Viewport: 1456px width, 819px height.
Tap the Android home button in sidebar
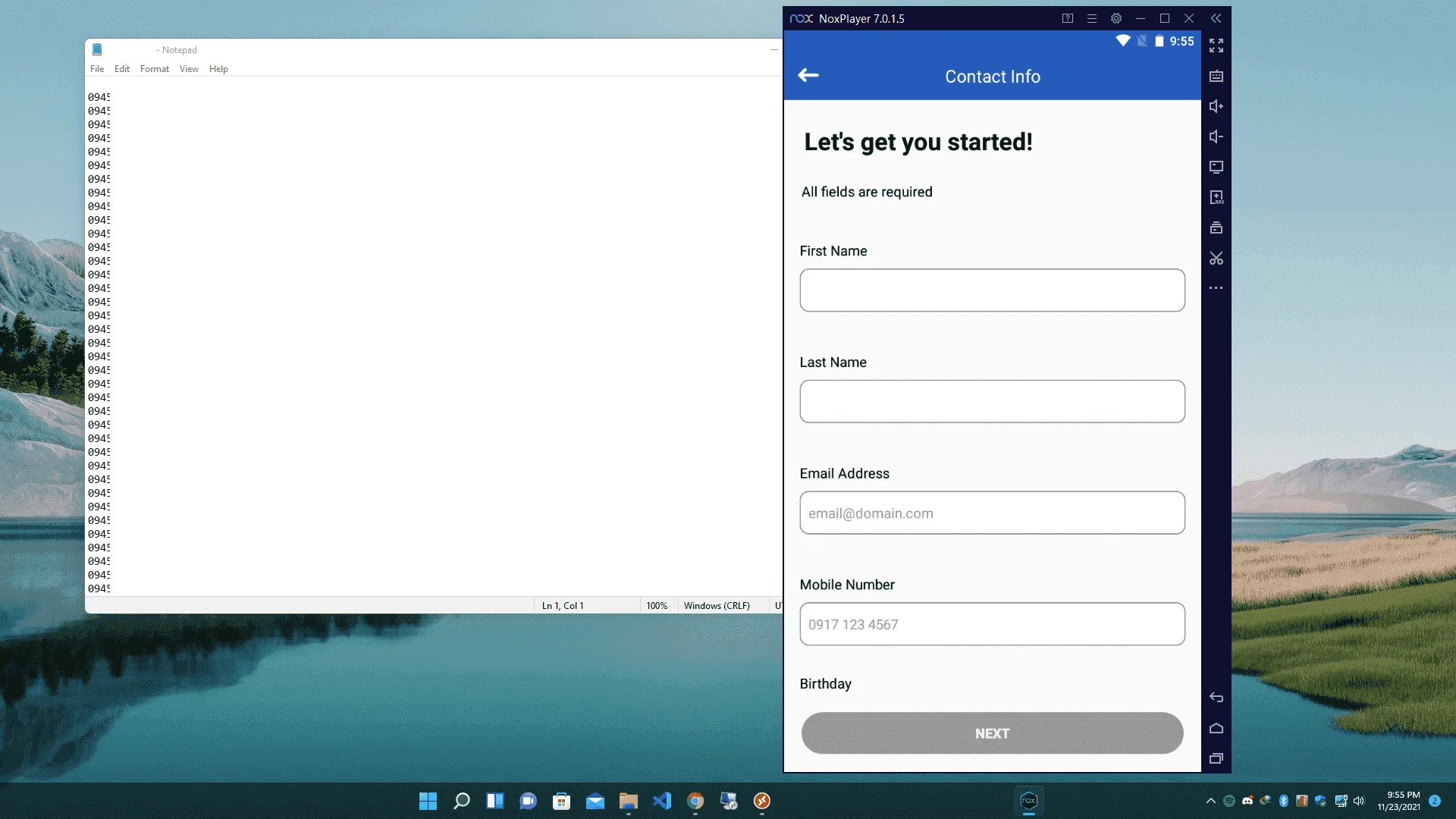[x=1216, y=728]
